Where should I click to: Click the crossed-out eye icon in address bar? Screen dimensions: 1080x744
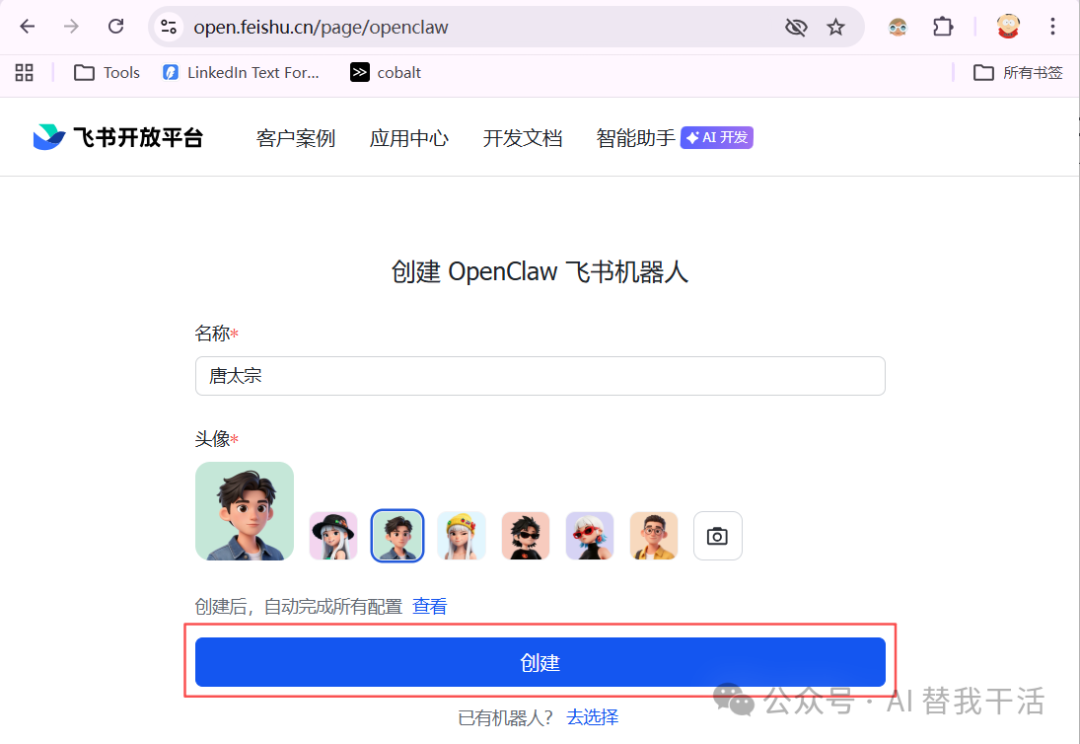tap(796, 27)
